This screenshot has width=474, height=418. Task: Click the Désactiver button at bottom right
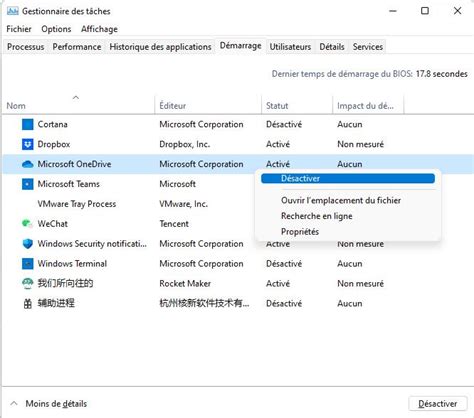pos(437,404)
